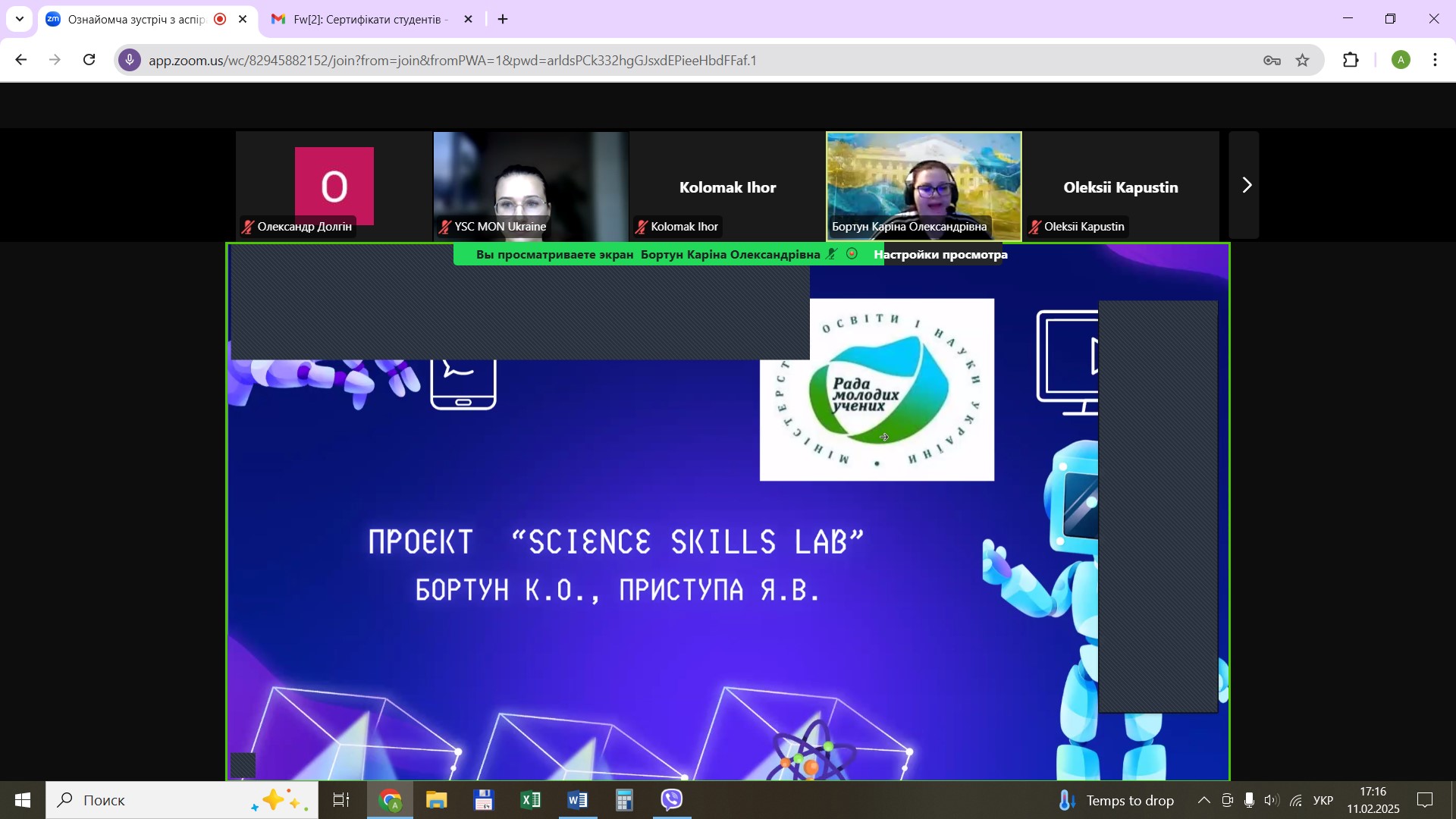Click the recording indicator in the green banner

click(x=852, y=254)
